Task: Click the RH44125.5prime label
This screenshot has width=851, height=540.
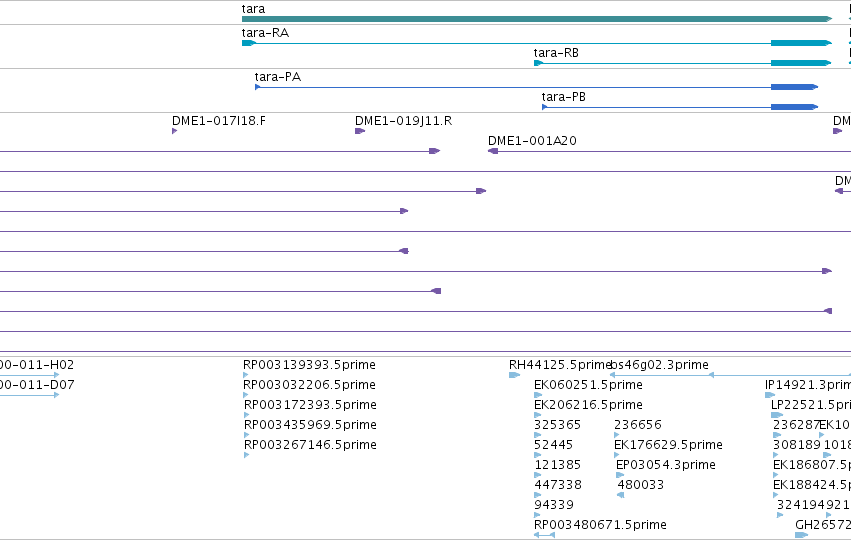Action: (x=560, y=365)
